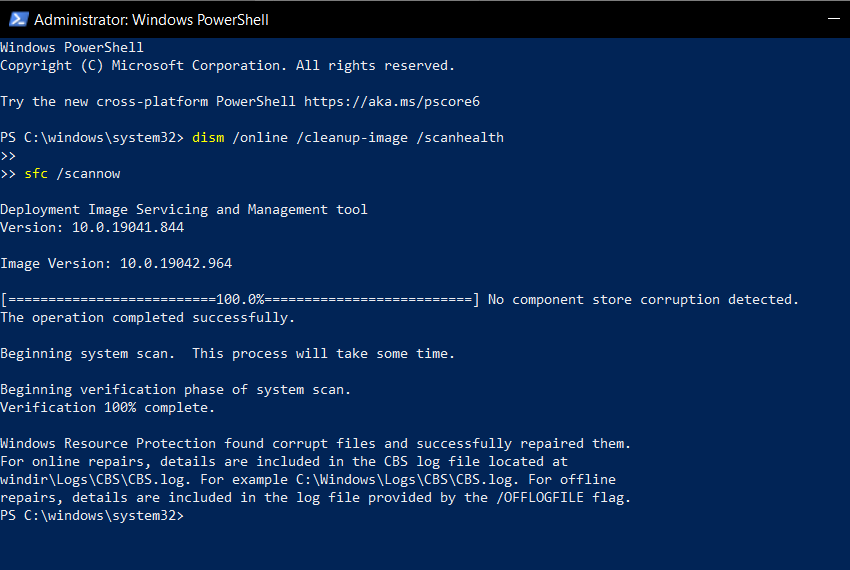850x570 pixels.
Task: Click the "Image Version: 10.0.19042.964" line
Action: pos(116,264)
